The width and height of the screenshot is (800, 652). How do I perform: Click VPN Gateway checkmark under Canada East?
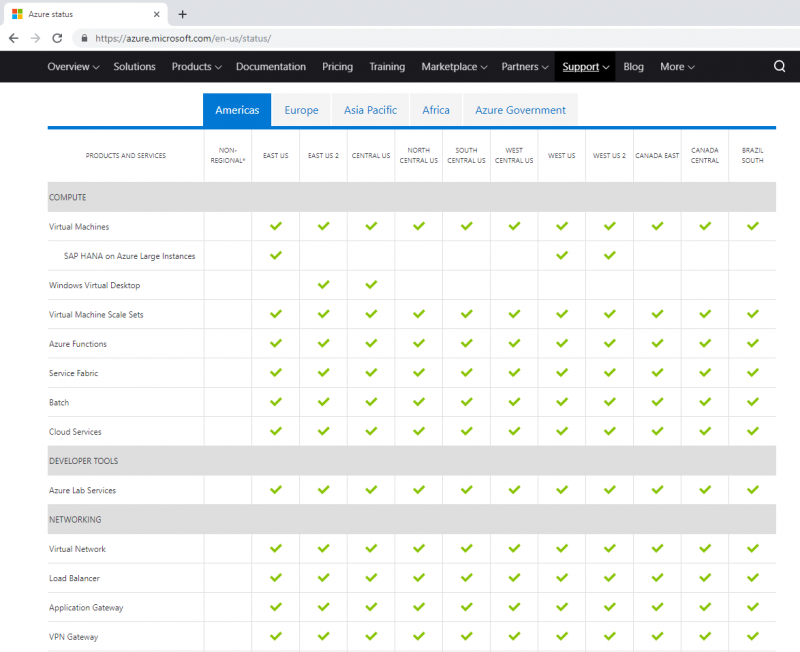pos(657,636)
